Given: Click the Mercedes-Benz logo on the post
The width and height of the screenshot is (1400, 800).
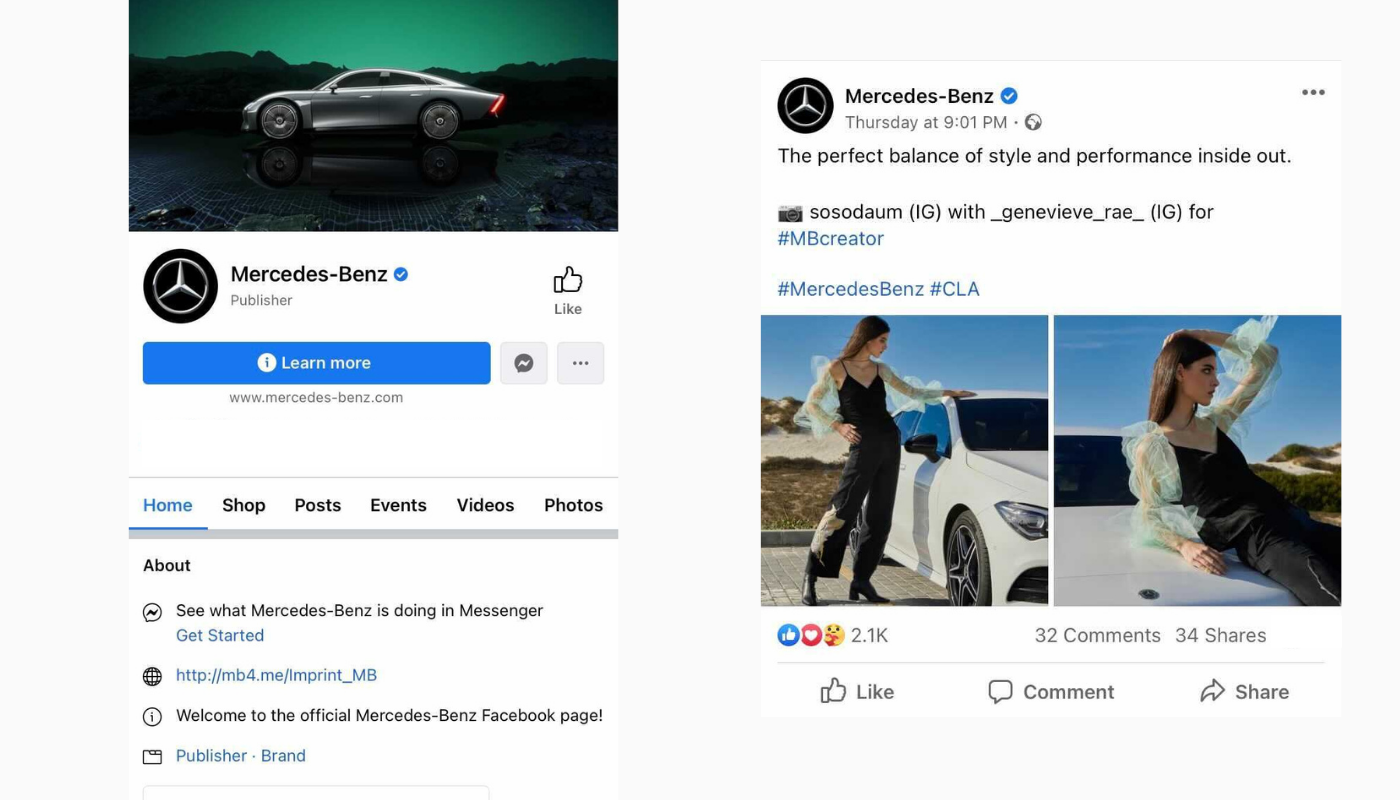Looking at the screenshot, I should [805, 105].
